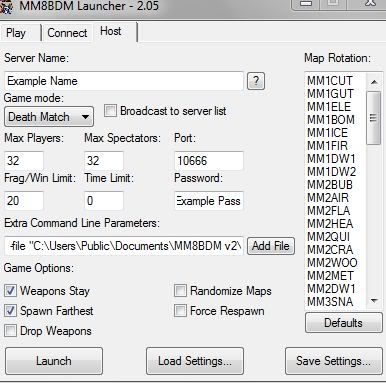Image resolution: width=386 pixels, height=383 pixels.
Task: Click the Server Name input field
Action: click(x=124, y=81)
